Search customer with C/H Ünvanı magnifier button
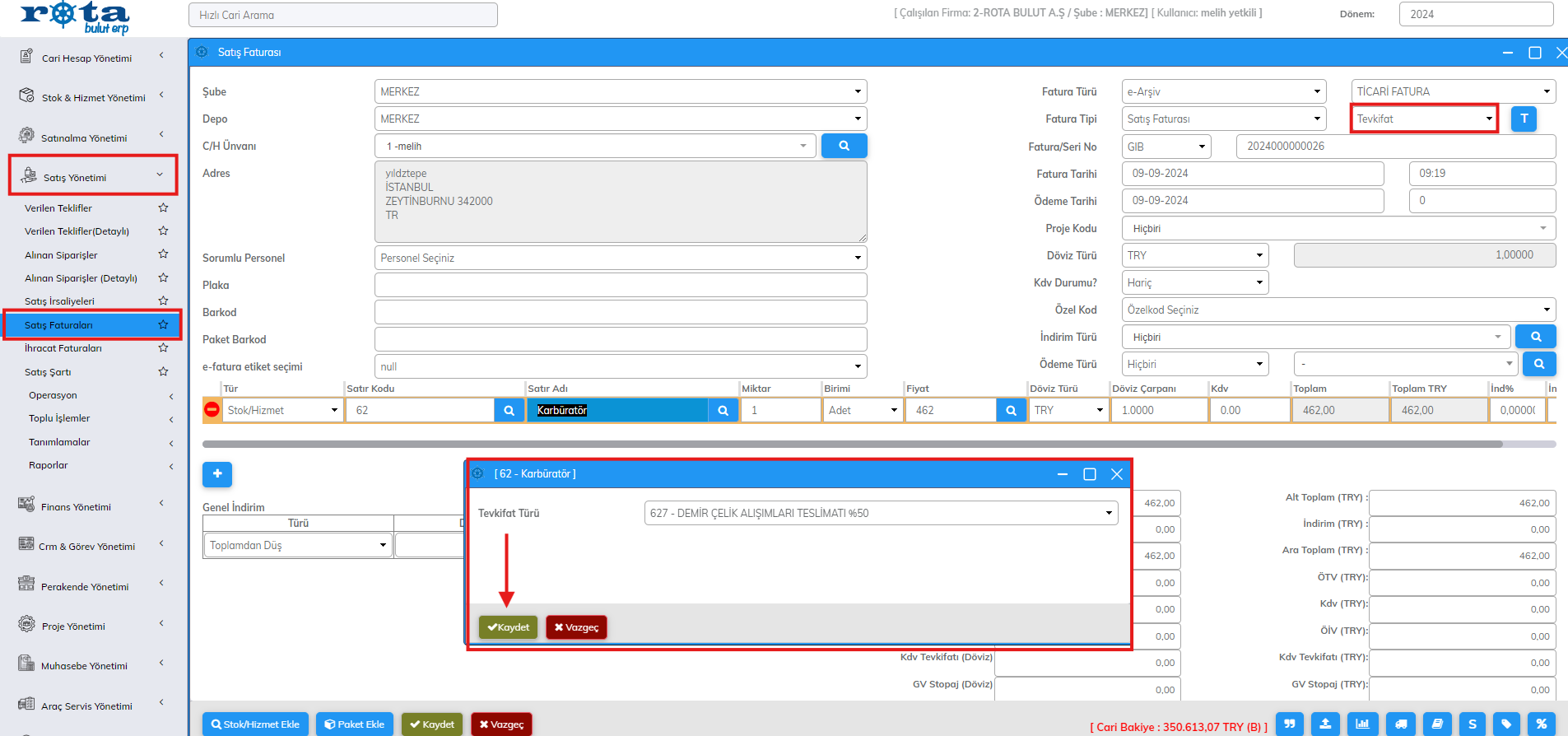 [844, 146]
